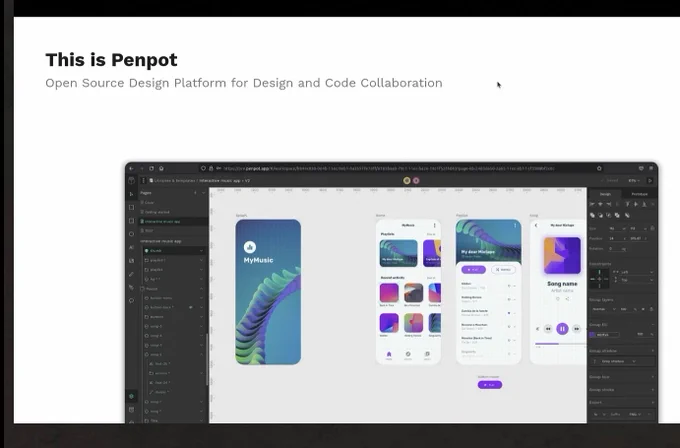Image resolution: width=680 pixels, height=448 pixels.
Task: Add a Group stroke with plus
Action: [x=652, y=390]
